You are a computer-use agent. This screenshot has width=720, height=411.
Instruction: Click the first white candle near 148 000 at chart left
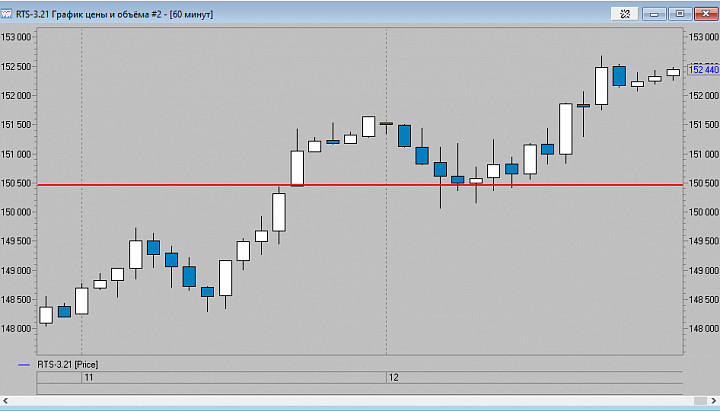click(x=46, y=315)
